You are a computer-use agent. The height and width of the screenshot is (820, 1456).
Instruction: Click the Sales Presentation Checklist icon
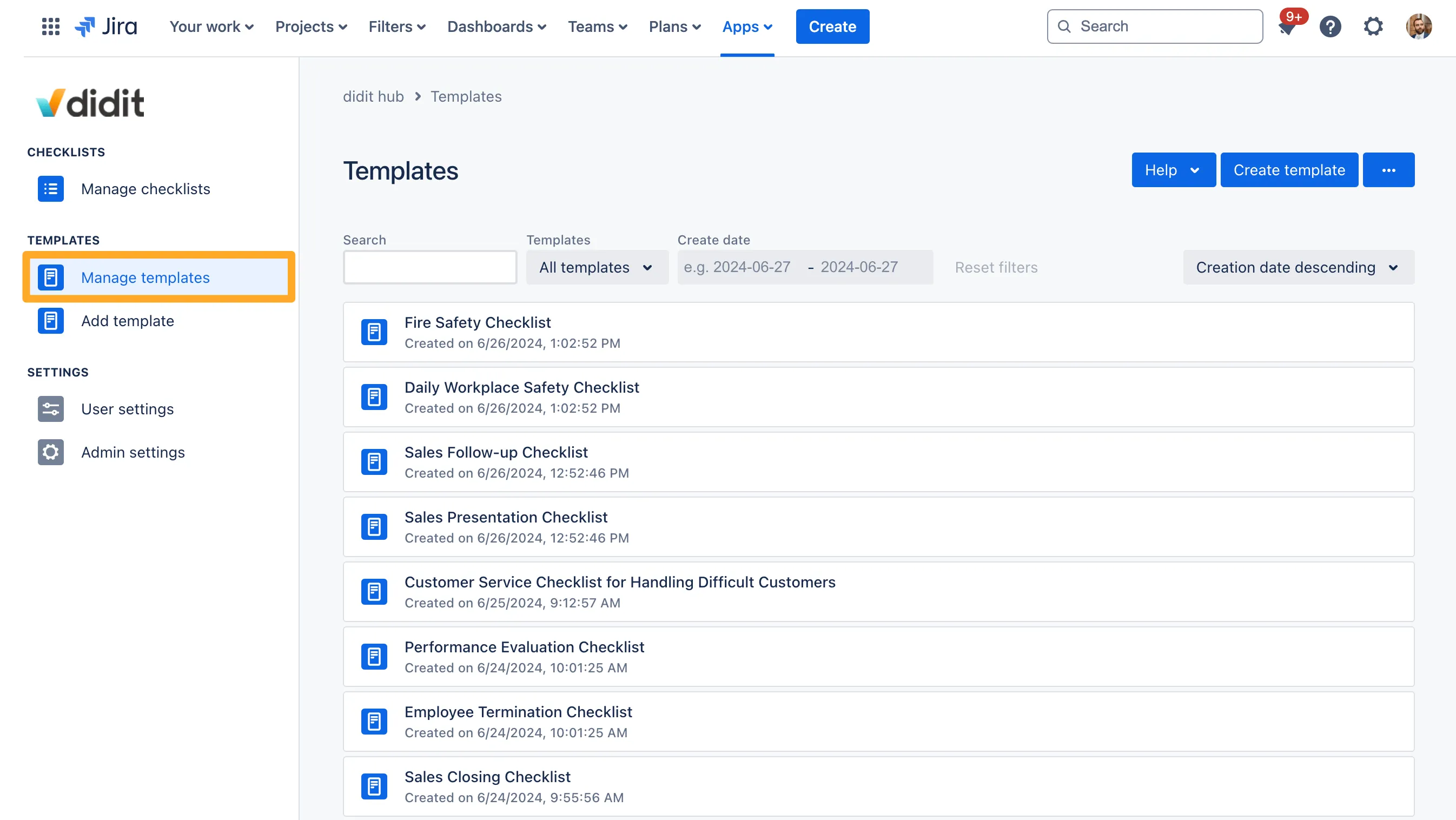tap(374, 527)
